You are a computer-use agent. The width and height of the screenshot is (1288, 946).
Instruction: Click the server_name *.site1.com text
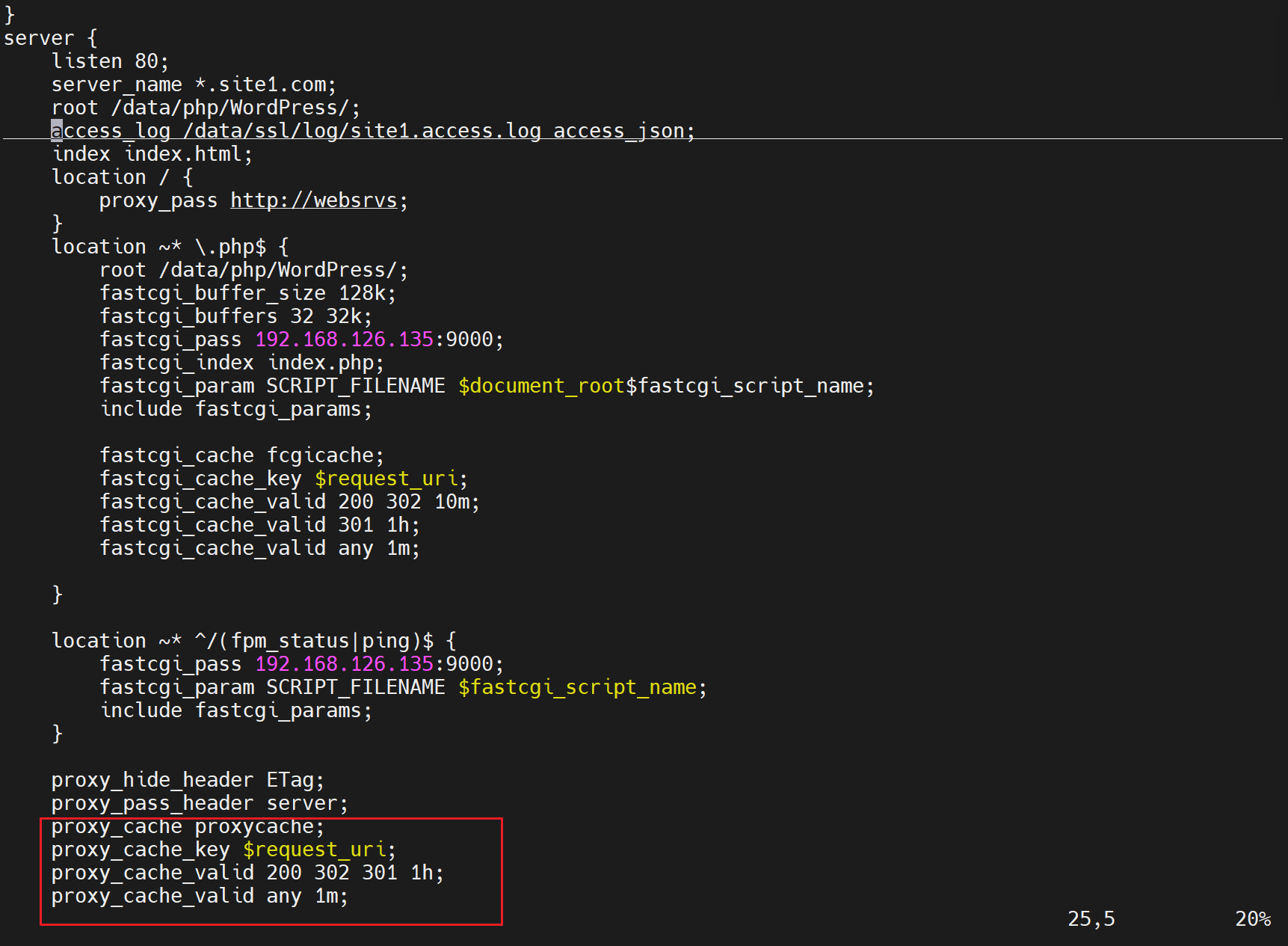click(194, 85)
